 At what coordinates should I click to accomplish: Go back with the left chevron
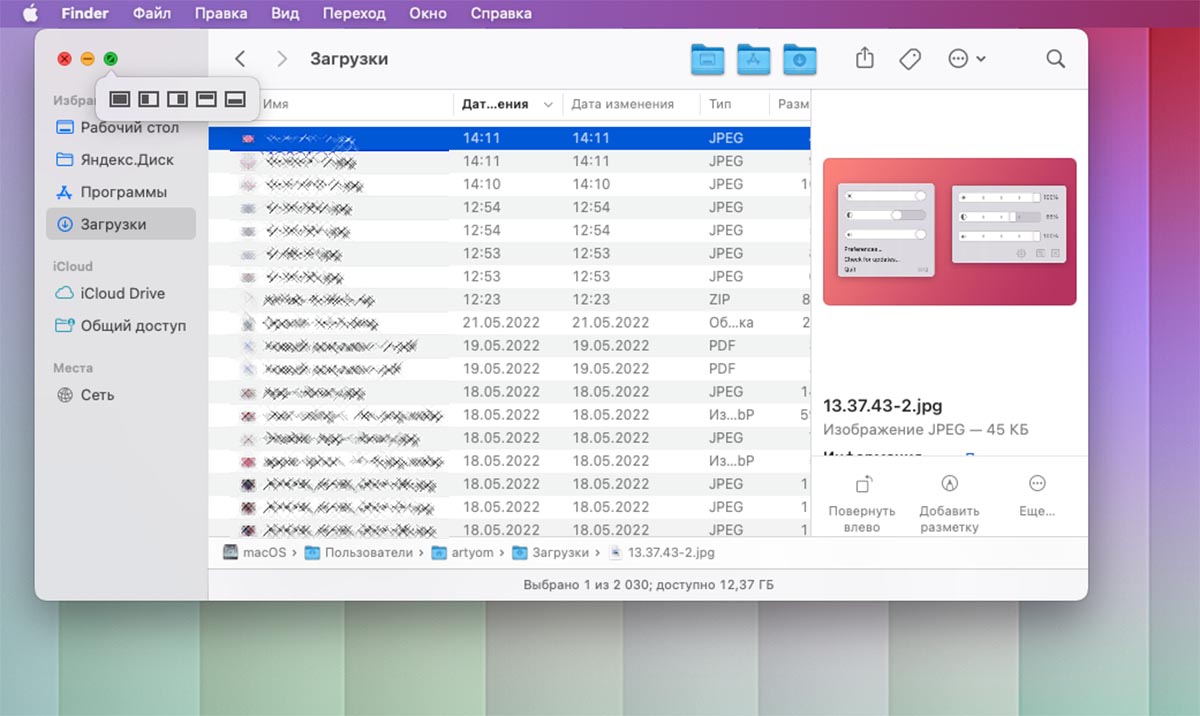[240, 59]
